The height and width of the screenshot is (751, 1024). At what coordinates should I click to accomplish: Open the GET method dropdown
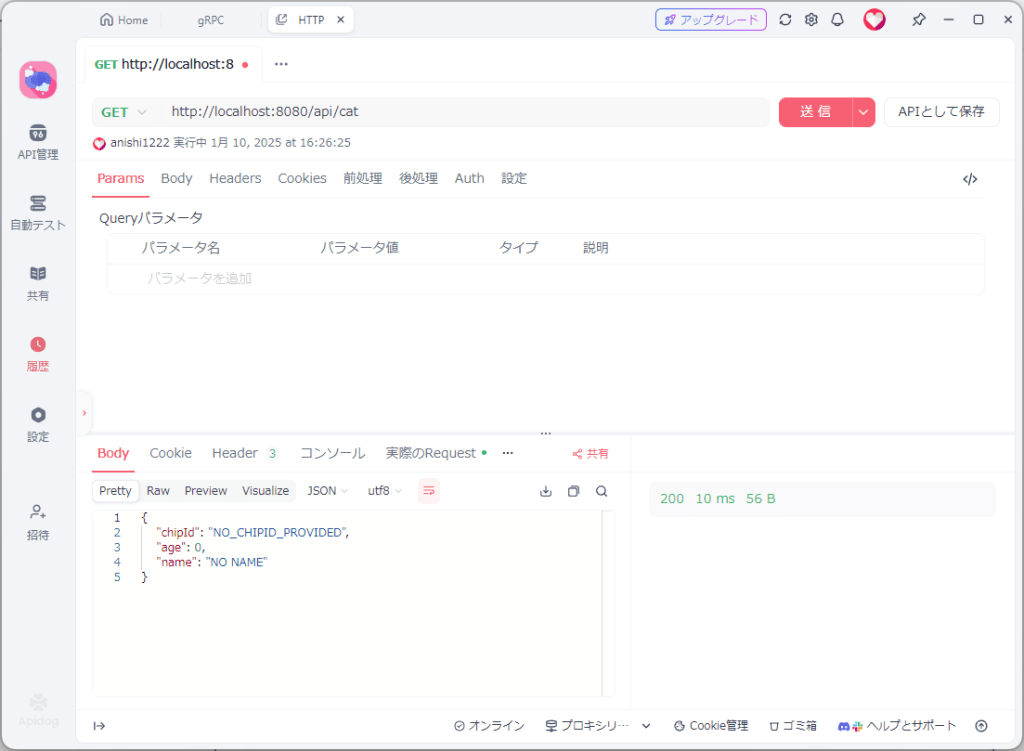point(124,112)
